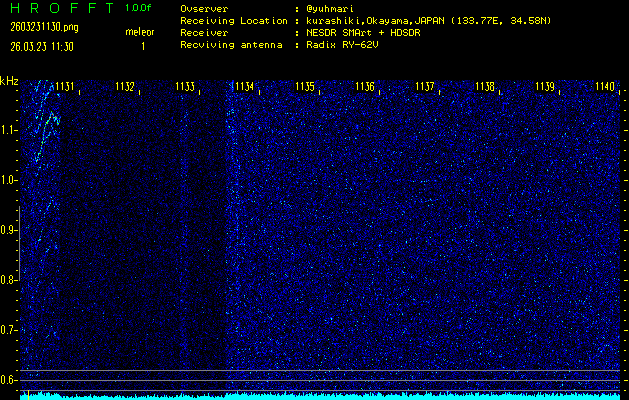Screen dimensions: 629x400
Task: Select the 1140 time marker
Action: click(x=604, y=87)
